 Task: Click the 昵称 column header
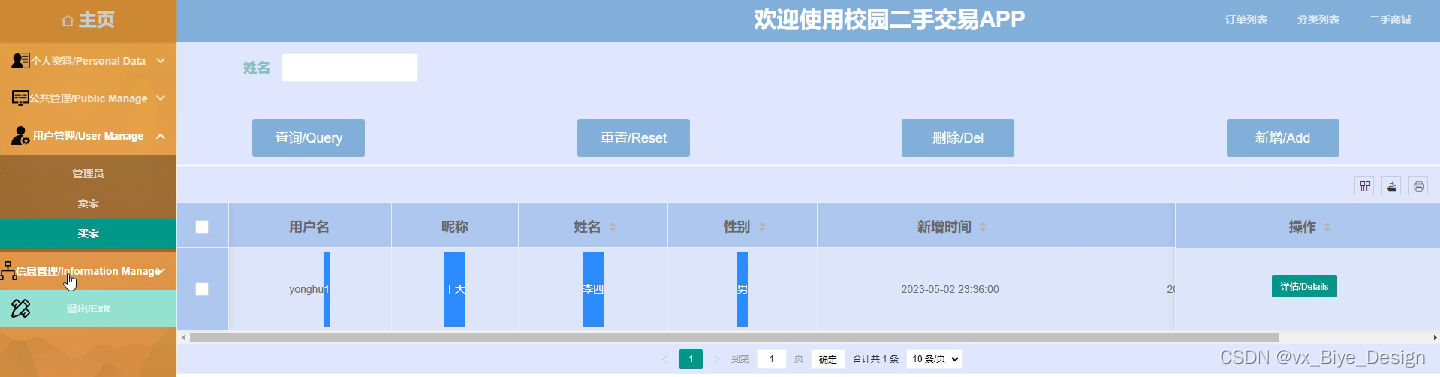tap(455, 227)
